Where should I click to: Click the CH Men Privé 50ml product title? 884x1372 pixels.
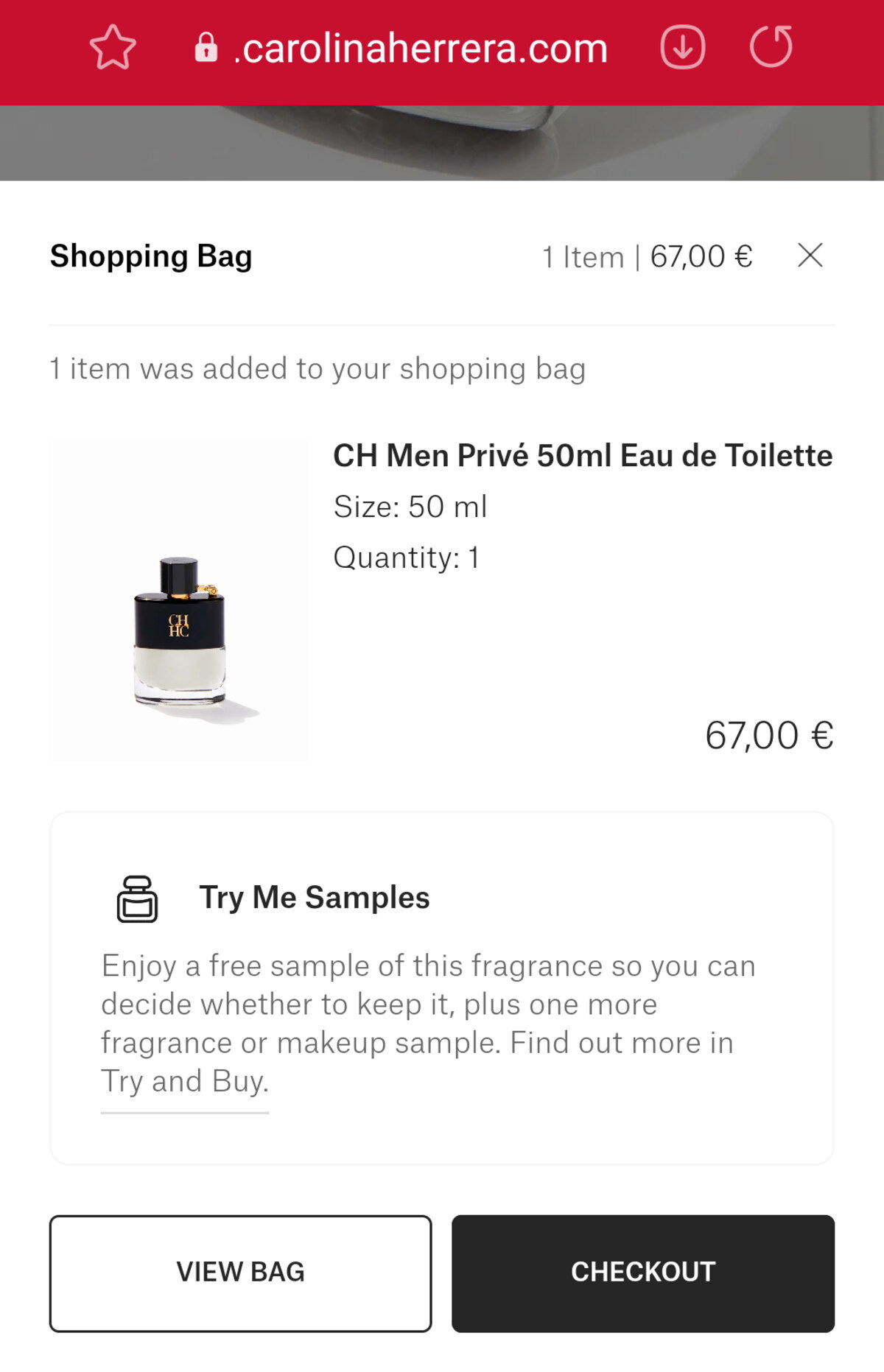pyautogui.click(x=582, y=456)
